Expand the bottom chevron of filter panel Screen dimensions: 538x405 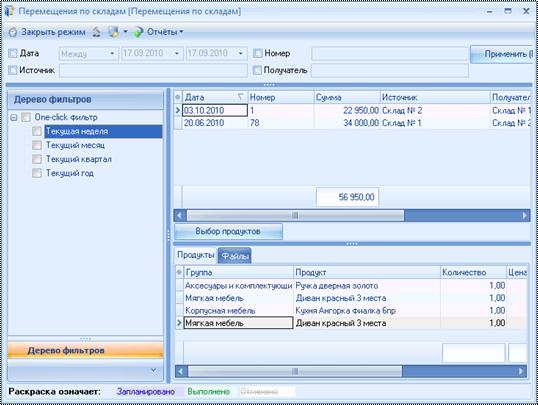(x=153, y=370)
